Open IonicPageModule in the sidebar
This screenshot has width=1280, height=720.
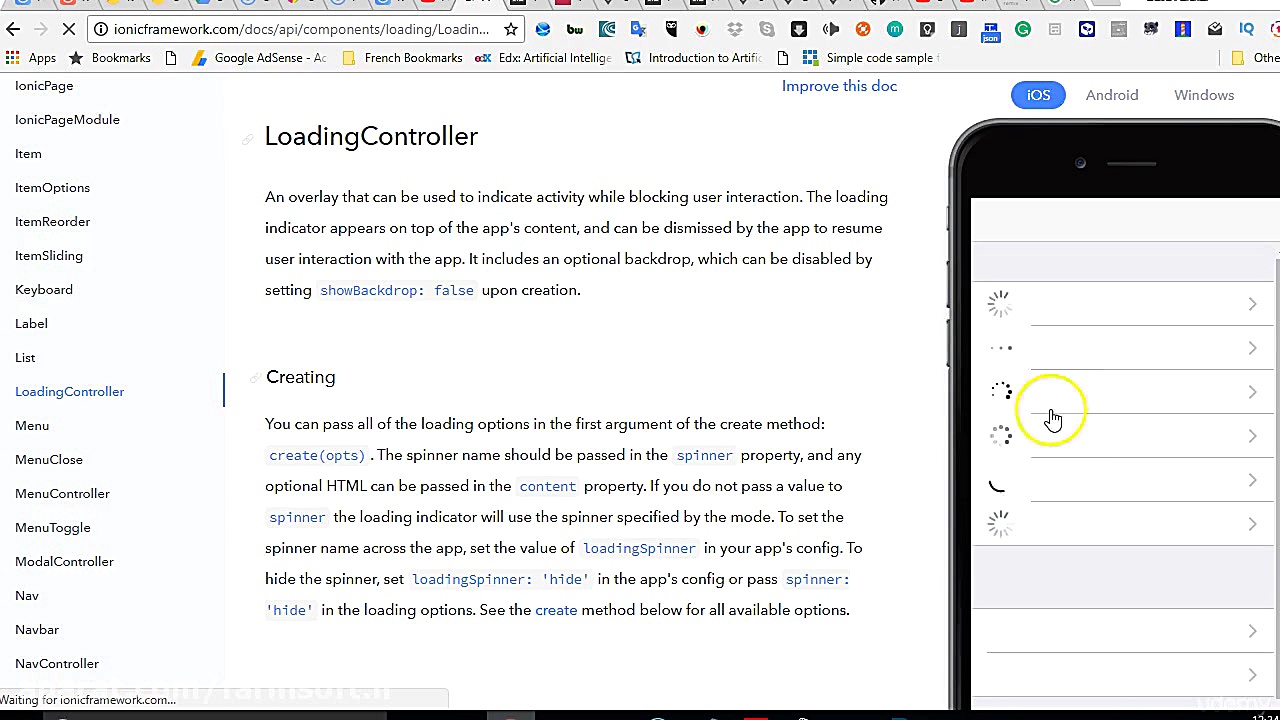pos(67,120)
